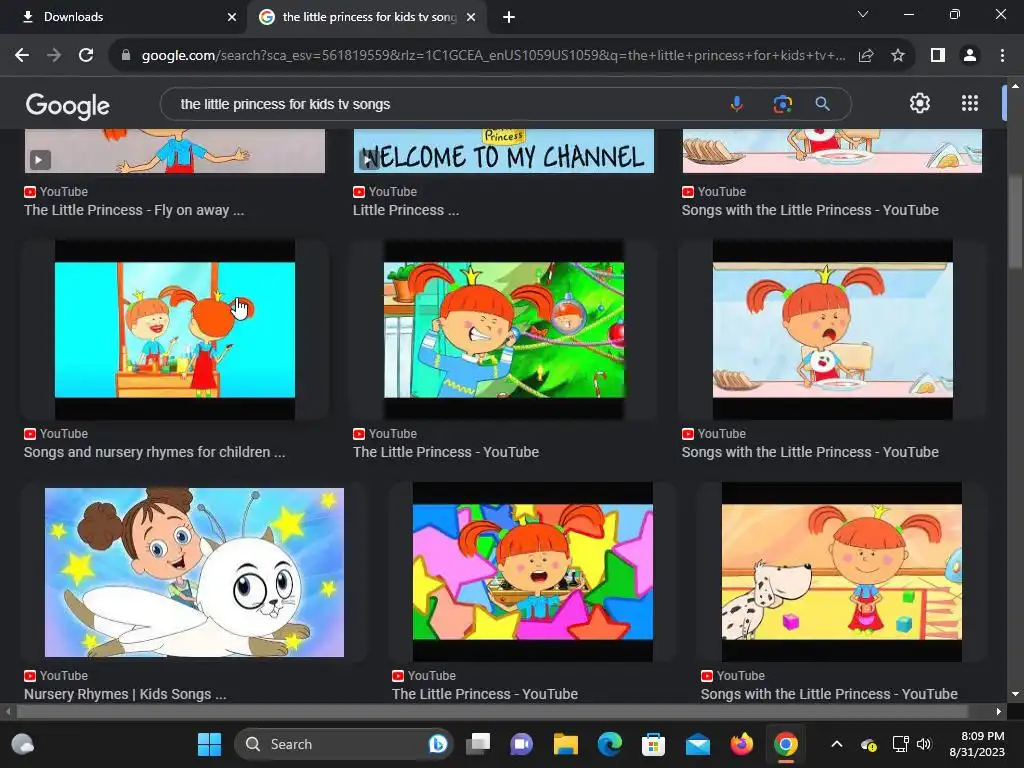Open 'Songs and nursery rhymes for children' link
Viewport: 1024px width, 768px height.
point(154,452)
